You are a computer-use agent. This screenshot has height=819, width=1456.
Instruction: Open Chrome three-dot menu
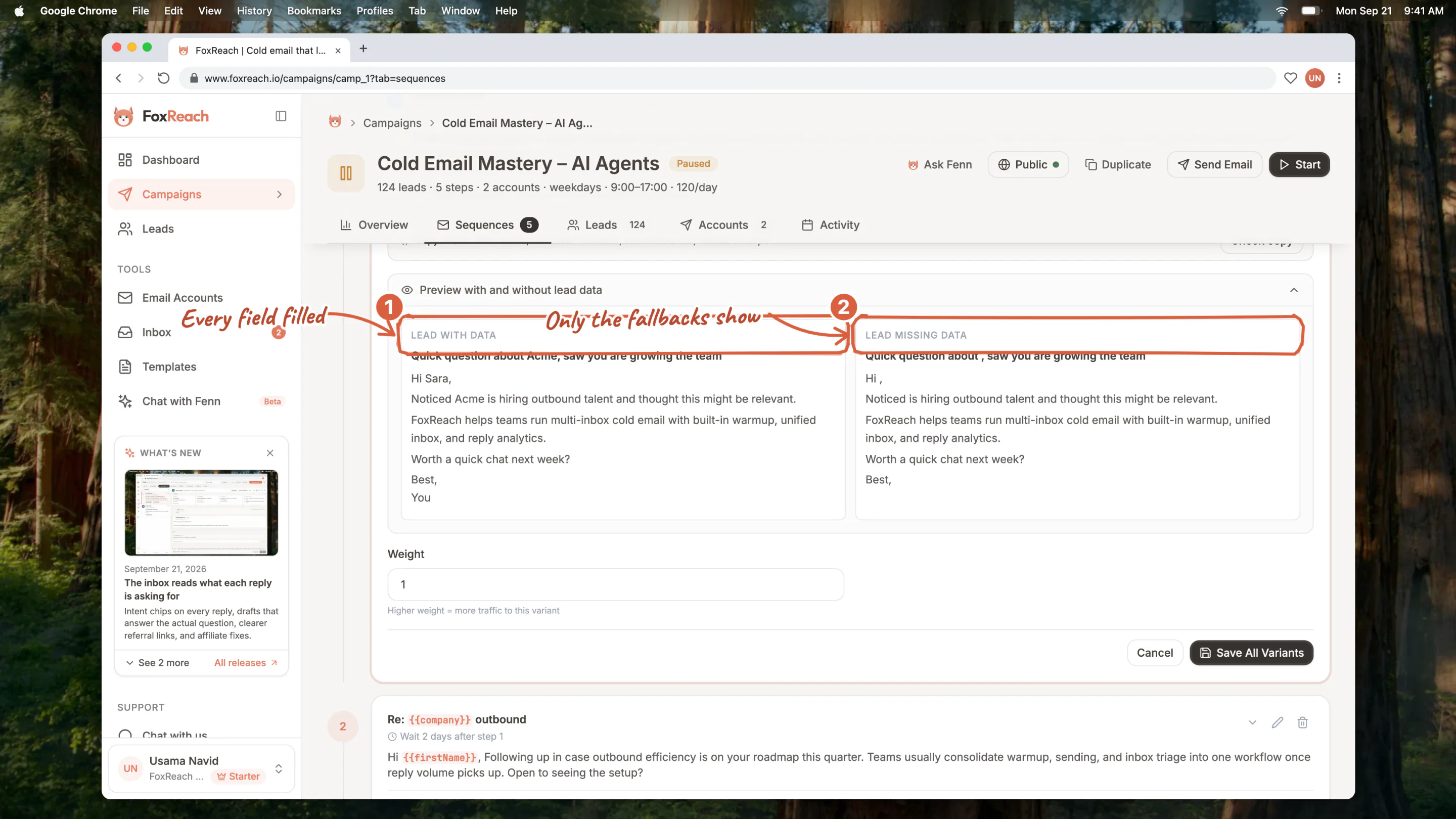pos(1338,78)
